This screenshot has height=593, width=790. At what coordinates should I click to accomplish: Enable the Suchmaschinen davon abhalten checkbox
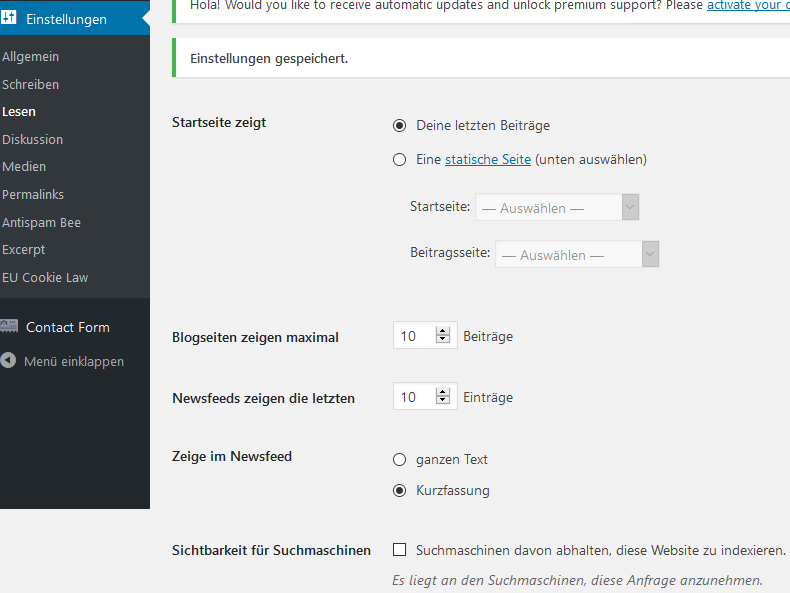point(400,550)
